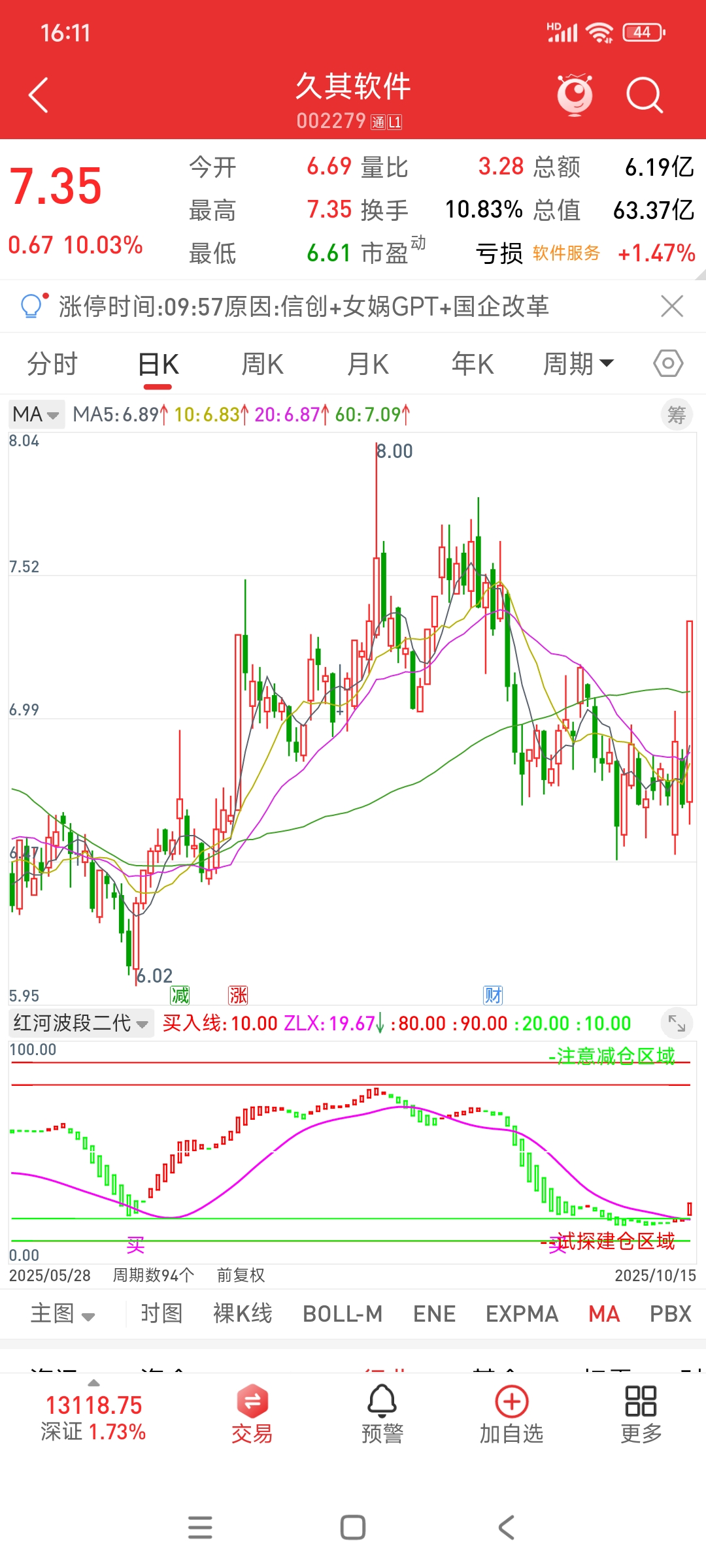Switch to 年K tab

pyautogui.click(x=473, y=364)
